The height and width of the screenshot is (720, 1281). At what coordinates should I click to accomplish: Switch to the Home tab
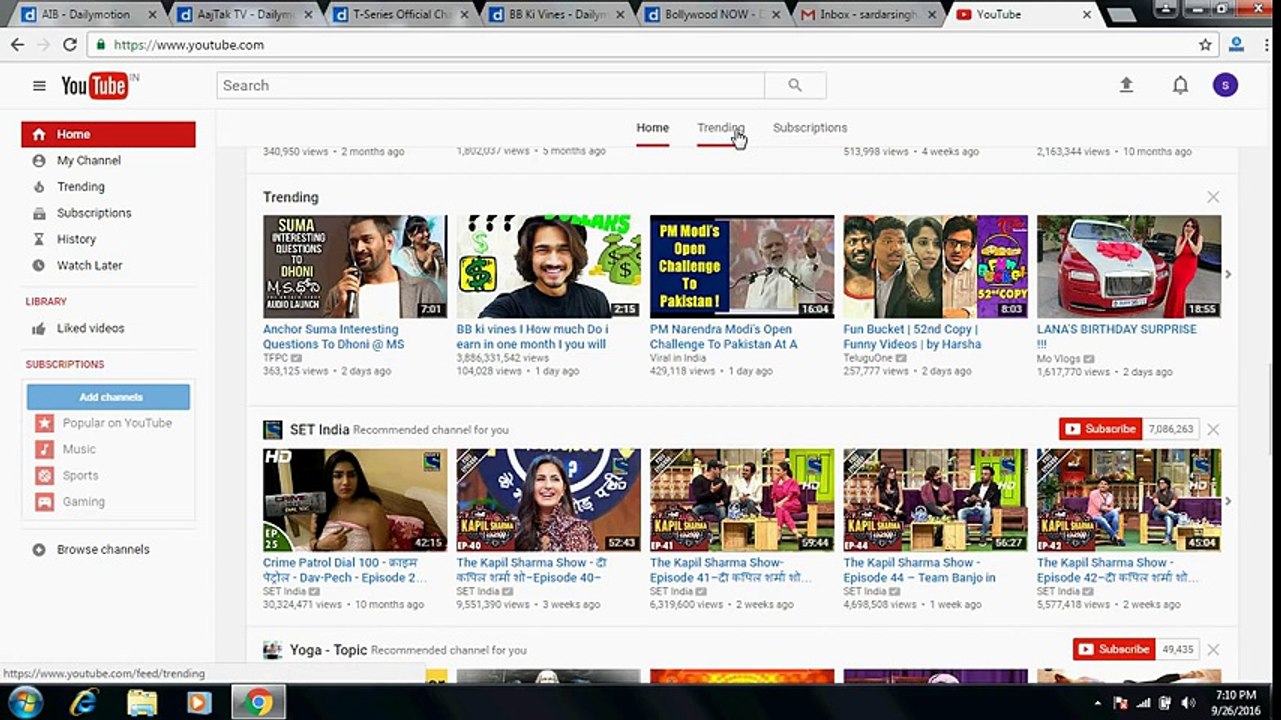click(652, 128)
